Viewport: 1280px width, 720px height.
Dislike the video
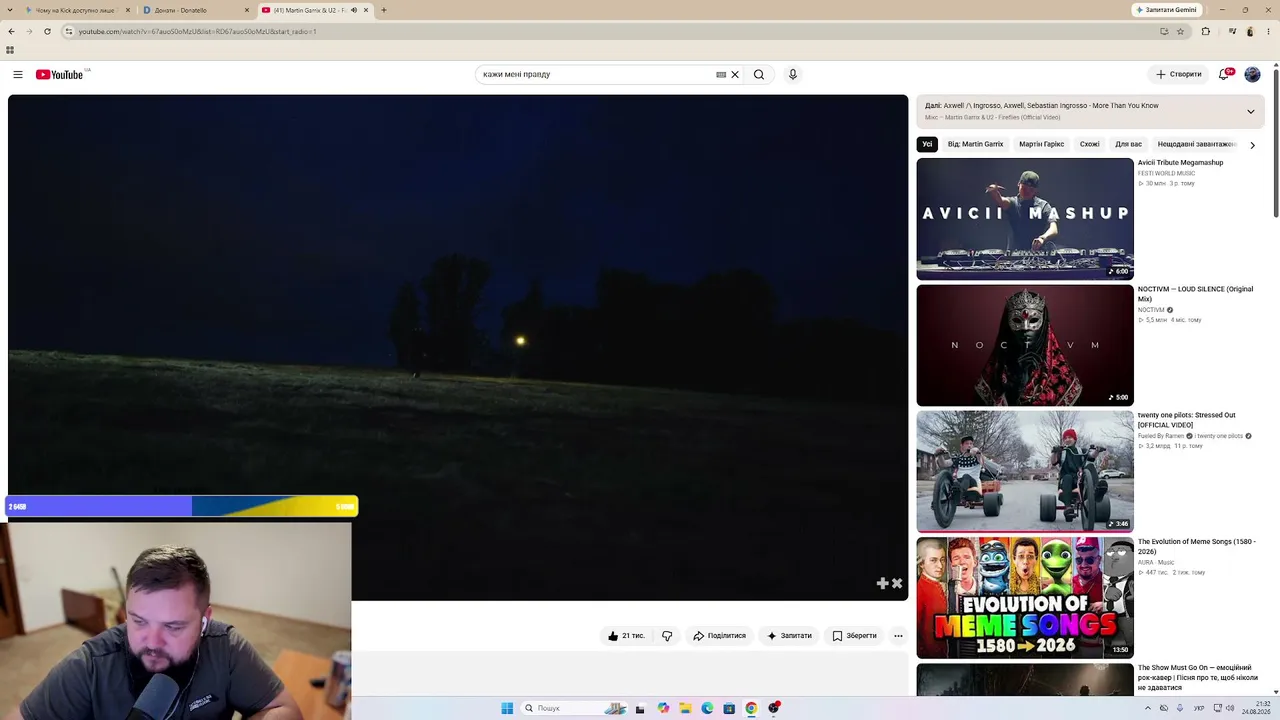pos(667,635)
